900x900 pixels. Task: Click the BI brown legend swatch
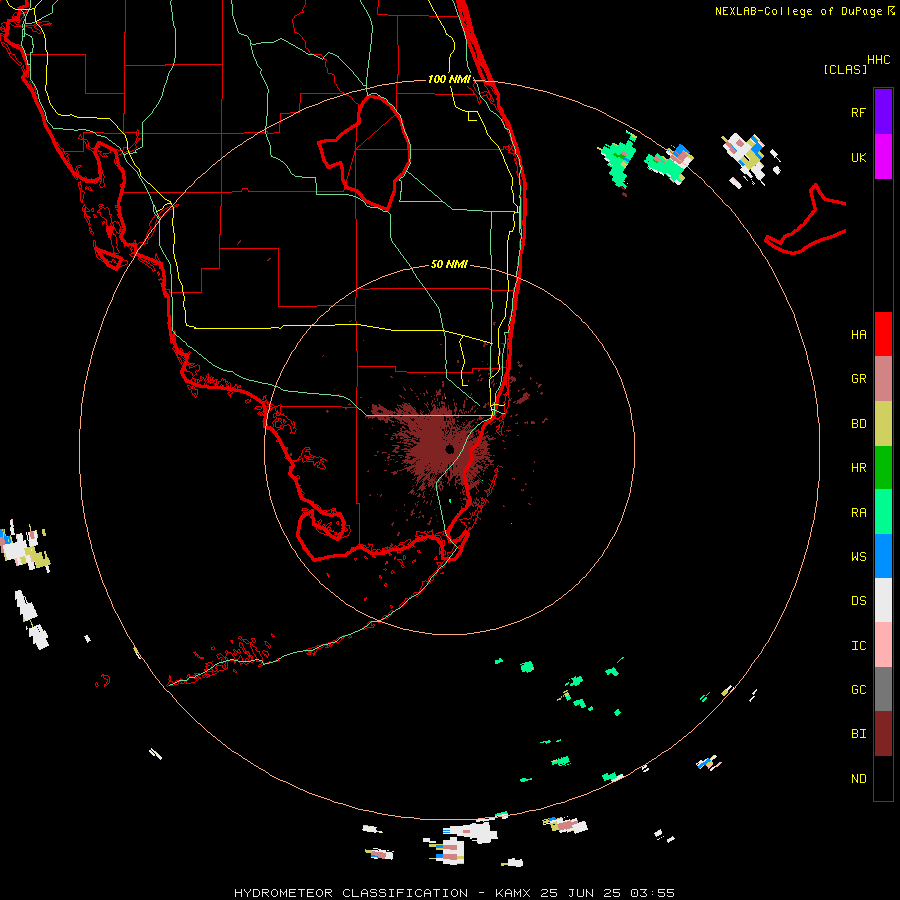tap(883, 734)
